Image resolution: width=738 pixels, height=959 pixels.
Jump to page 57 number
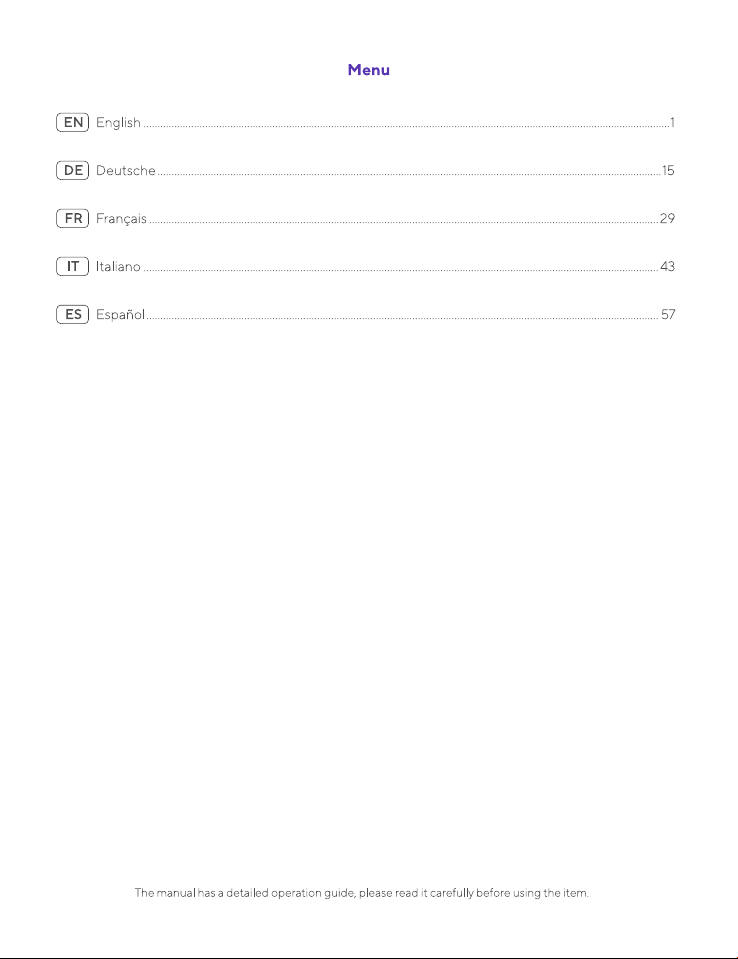coord(668,314)
